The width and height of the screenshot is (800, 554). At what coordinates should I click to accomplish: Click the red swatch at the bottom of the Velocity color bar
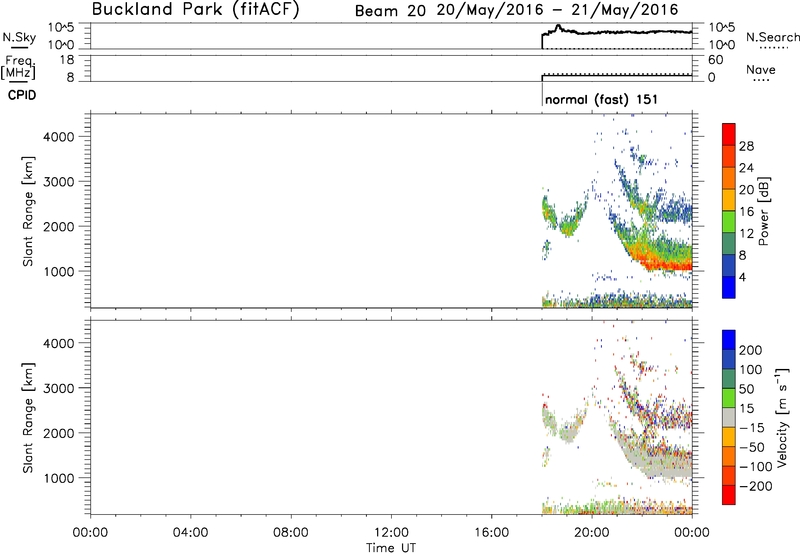coord(729,495)
